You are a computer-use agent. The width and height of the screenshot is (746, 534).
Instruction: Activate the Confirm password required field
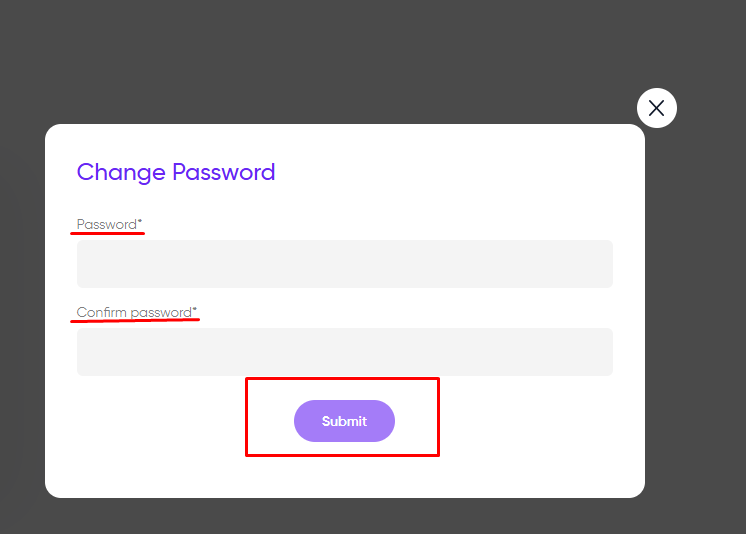pos(345,352)
